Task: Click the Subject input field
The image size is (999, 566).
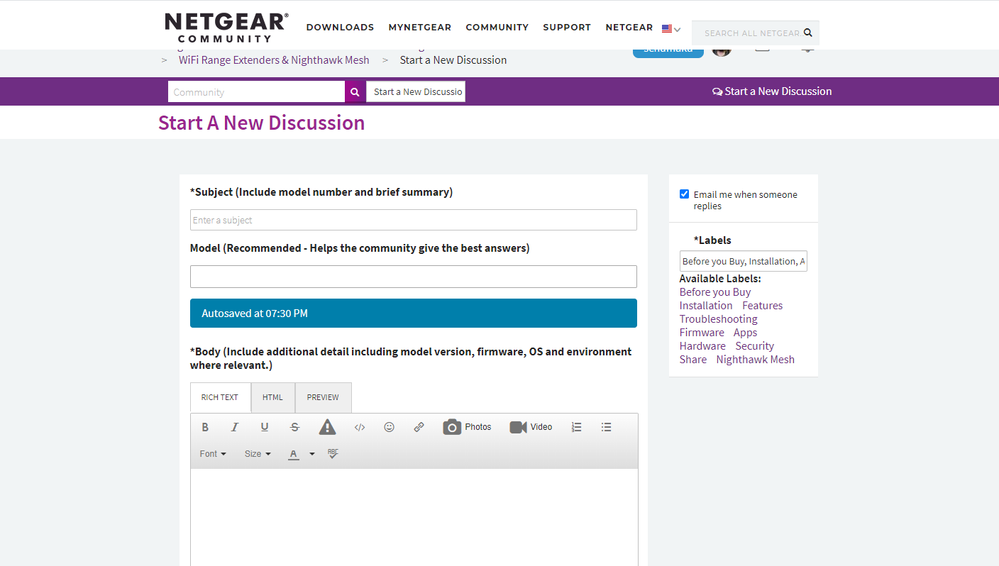Action: (x=413, y=220)
